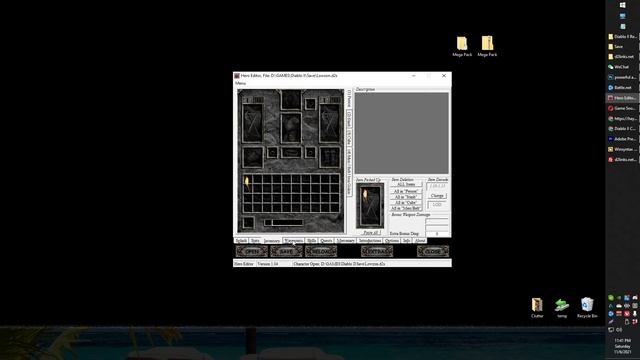Switch to the Skills tab
The width and height of the screenshot is (640, 360).
point(311,241)
